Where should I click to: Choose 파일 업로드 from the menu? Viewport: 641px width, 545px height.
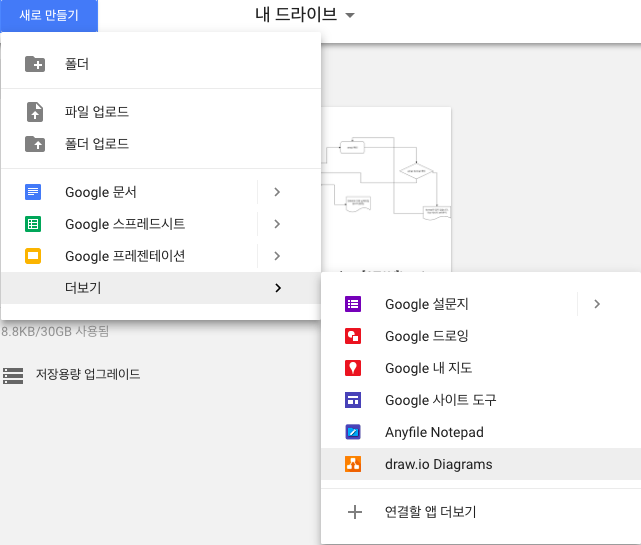(161, 112)
